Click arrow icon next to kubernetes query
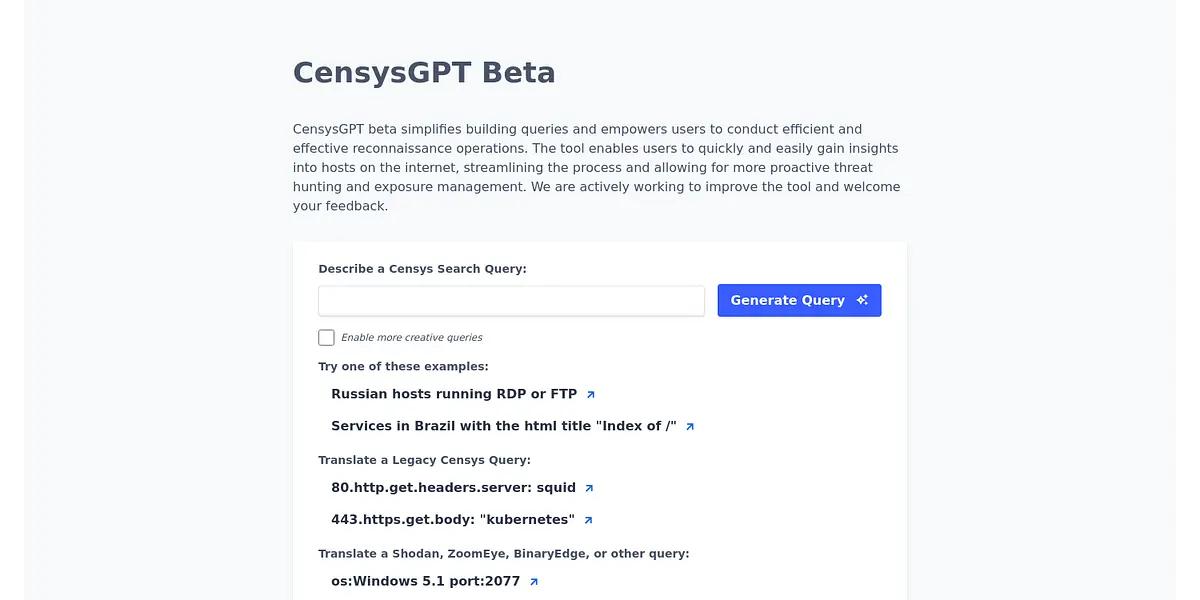 coord(588,521)
